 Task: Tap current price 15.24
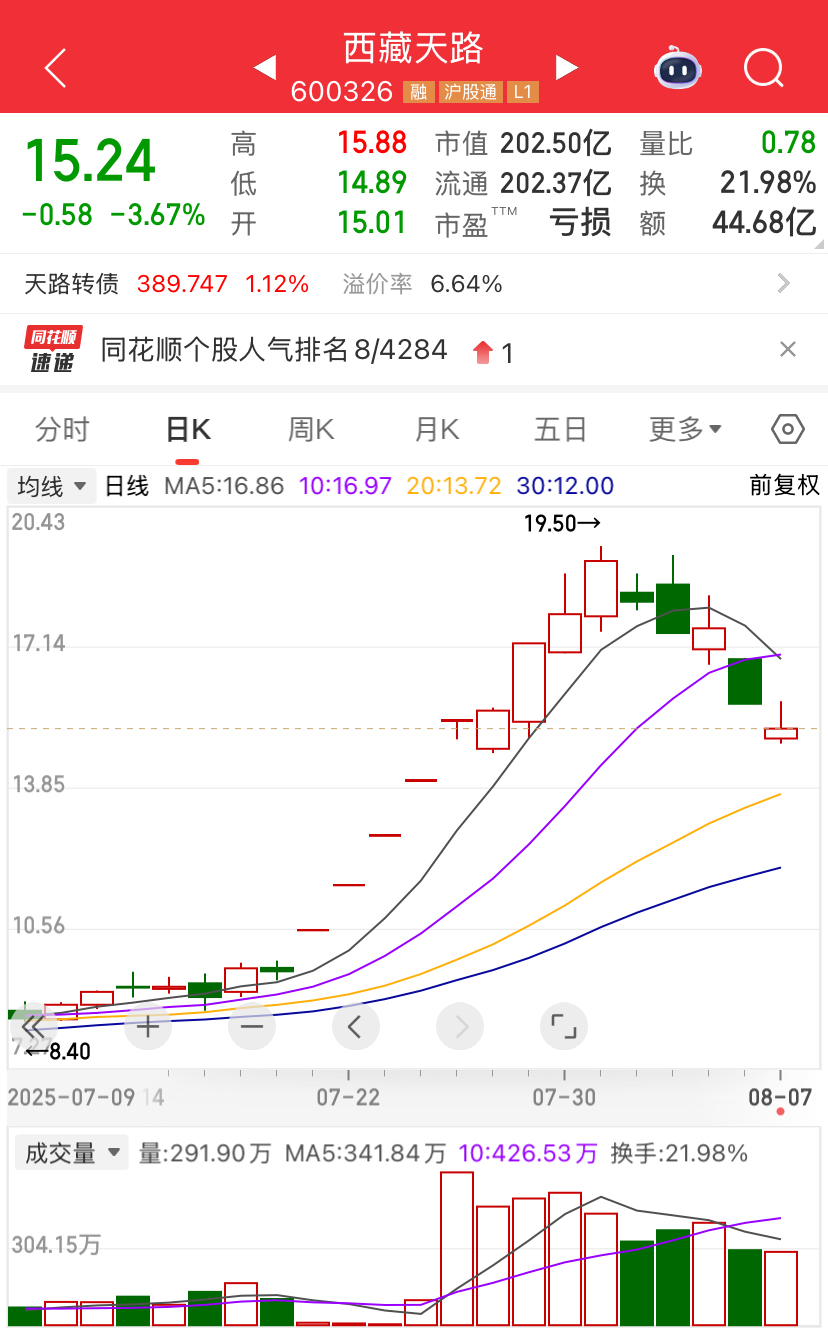coord(90,160)
